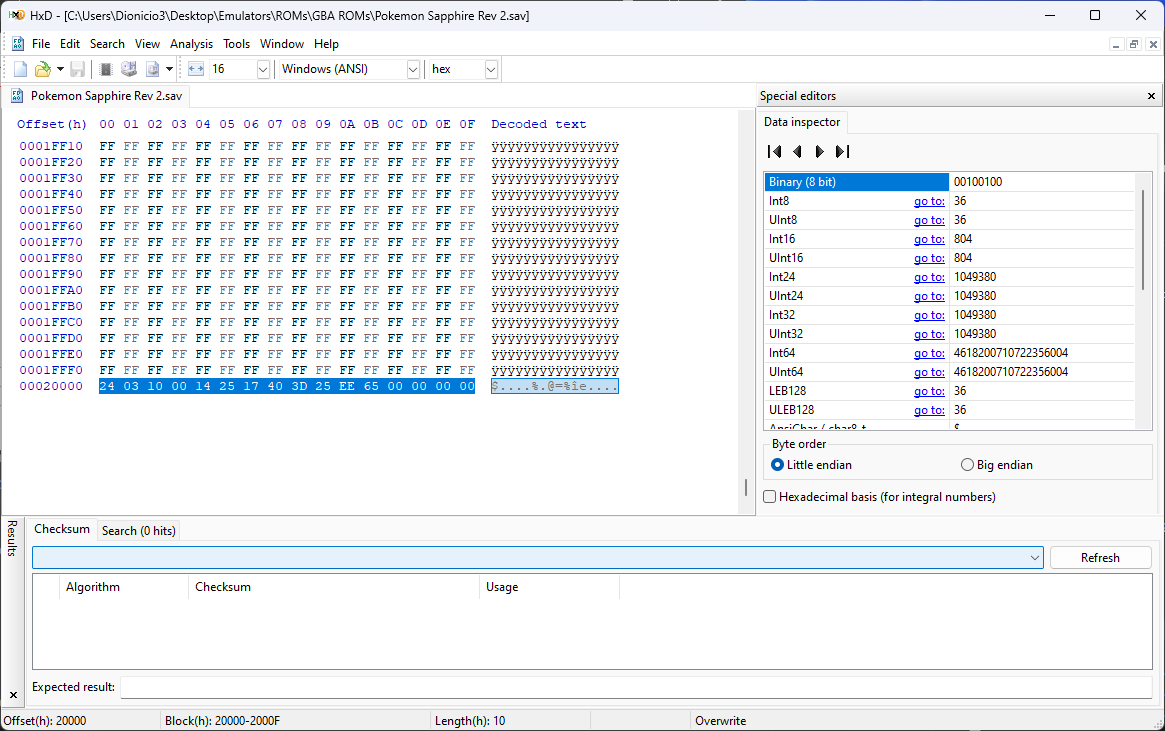Click the Open disk icon
Screen dimensions: 1165x731
tap(129, 69)
